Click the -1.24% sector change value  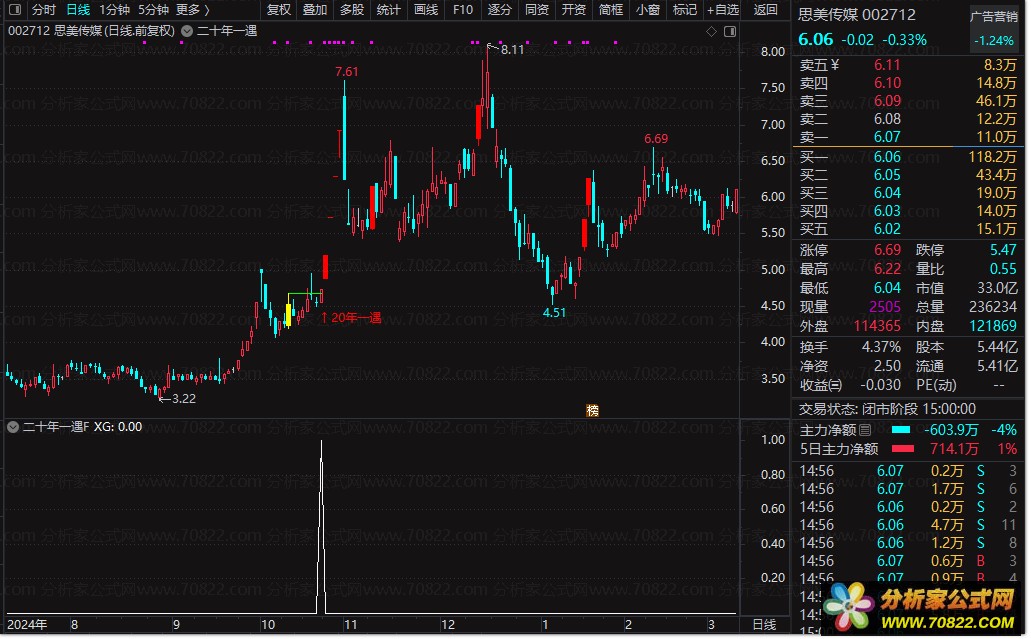(994, 40)
